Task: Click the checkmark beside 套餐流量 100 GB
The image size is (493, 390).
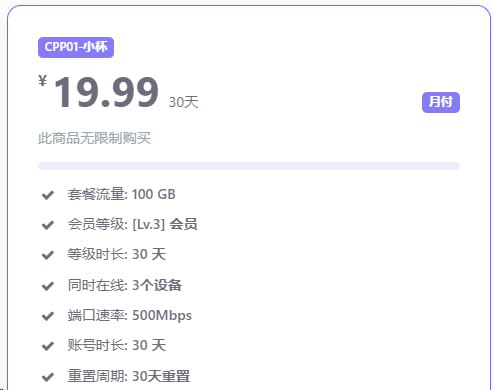Action: click(48, 195)
